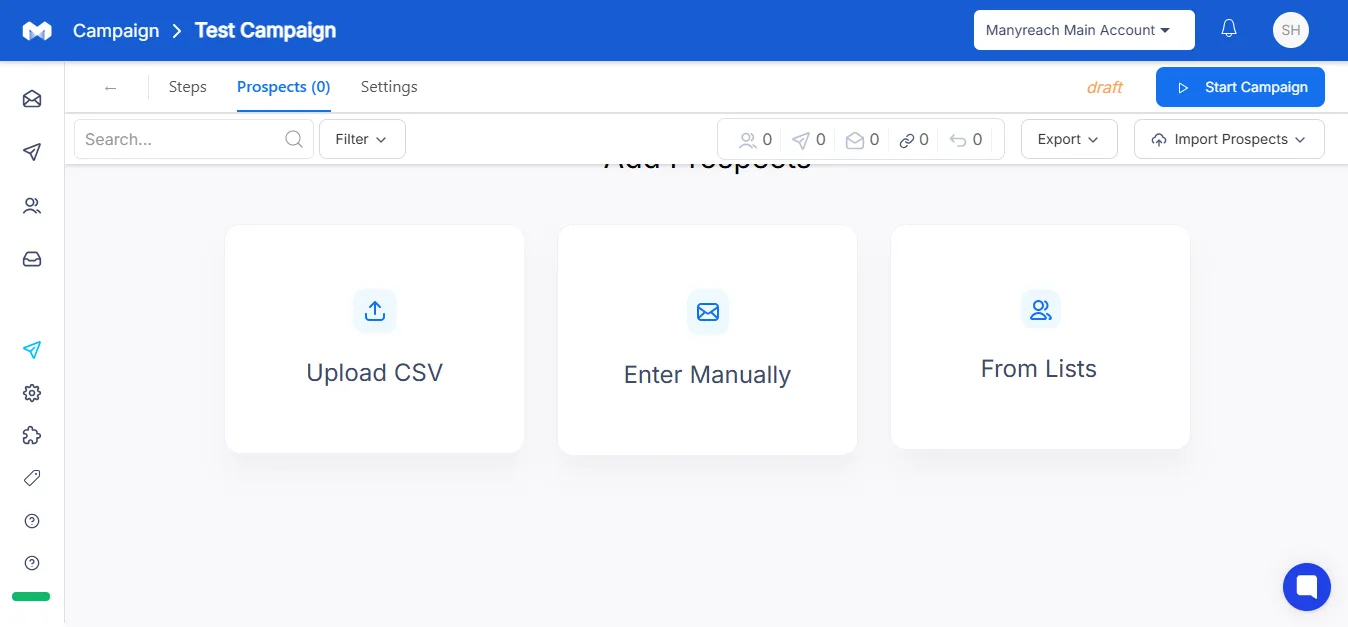Screen dimensions: 1348x627
Task: Click the opened-emails envelope counter icon
Action: (854, 139)
